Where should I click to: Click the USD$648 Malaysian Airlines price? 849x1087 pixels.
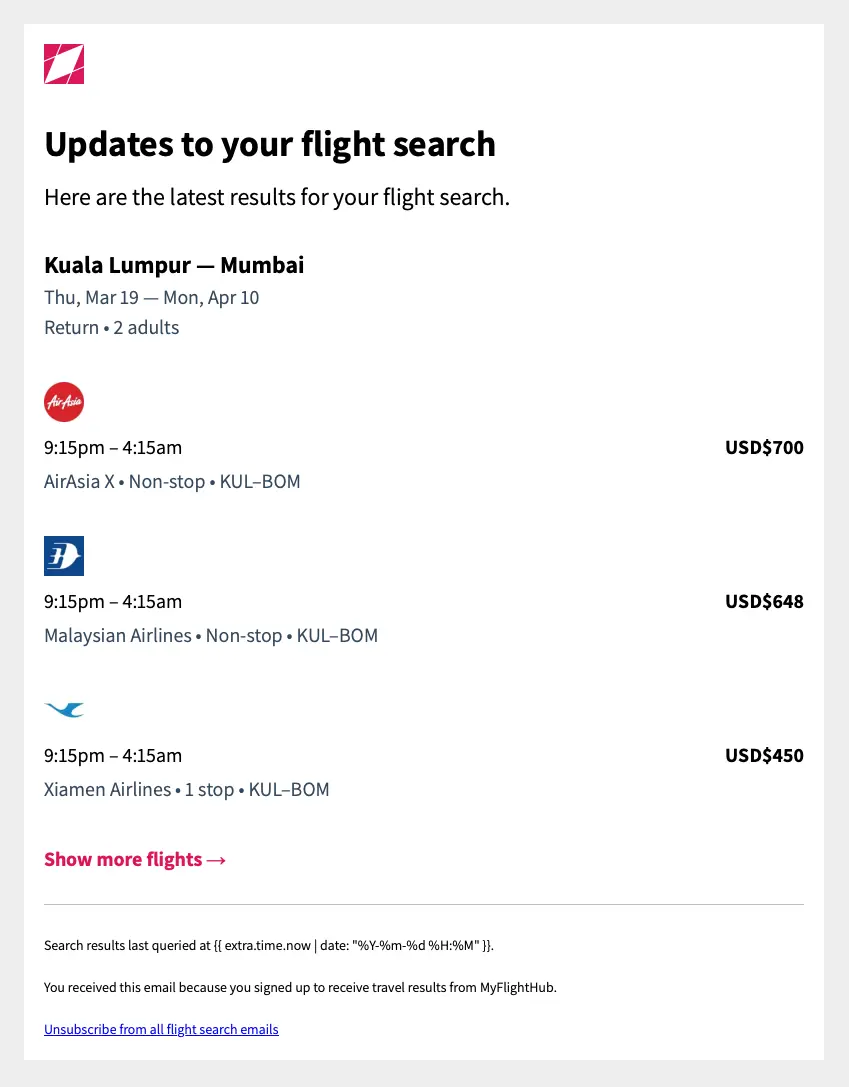[x=764, y=601]
